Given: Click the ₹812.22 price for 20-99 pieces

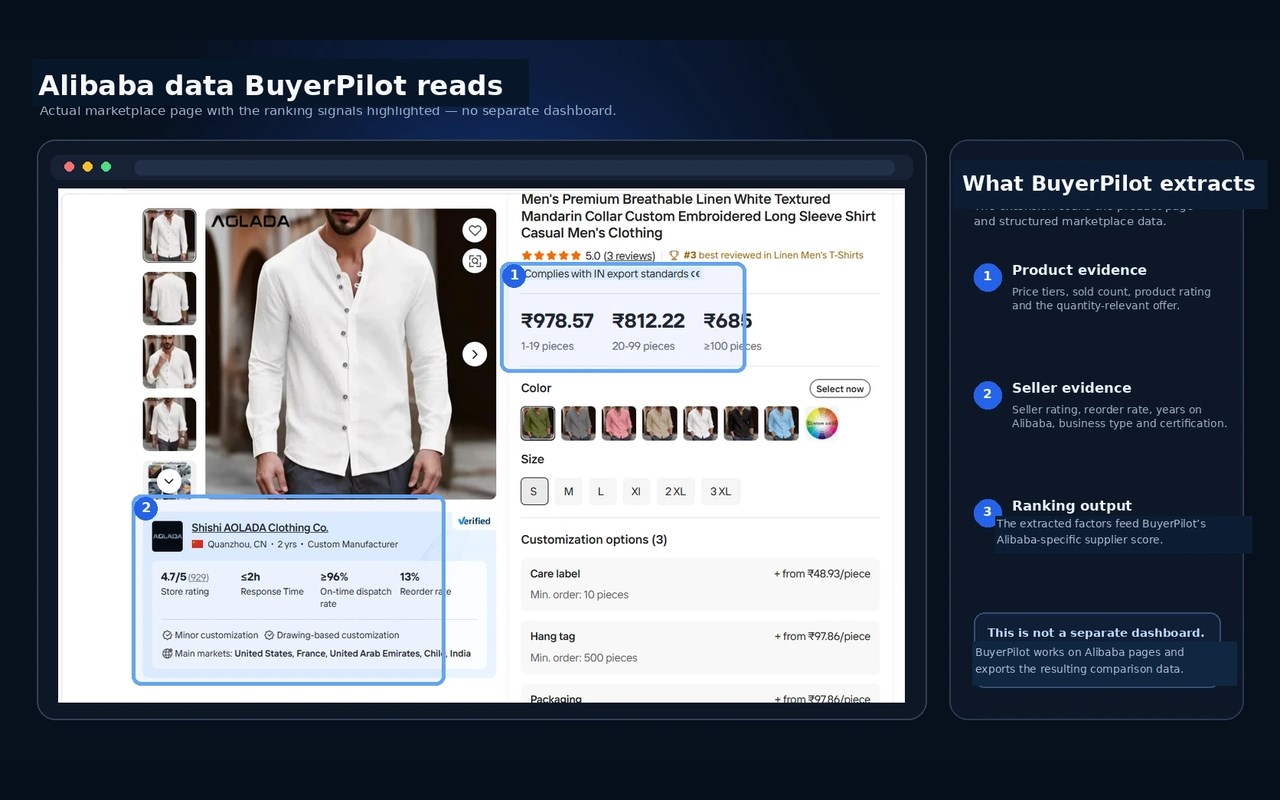Looking at the screenshot, I should coord(648,321).
